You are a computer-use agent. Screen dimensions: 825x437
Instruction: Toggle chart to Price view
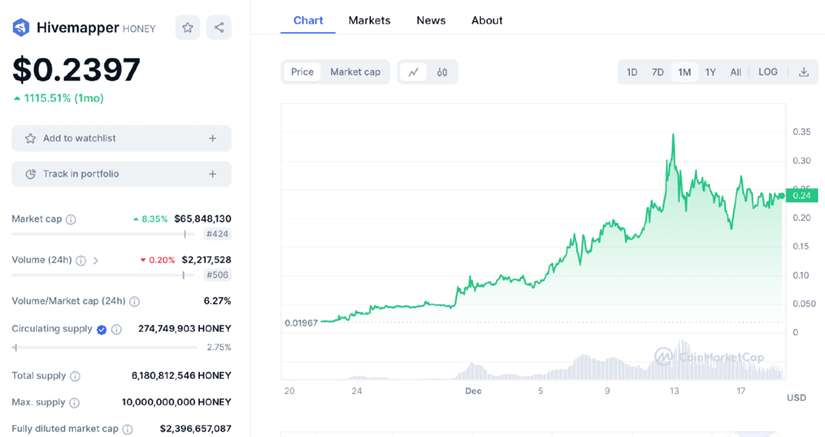pyautogui.click(x=302, y=72)
